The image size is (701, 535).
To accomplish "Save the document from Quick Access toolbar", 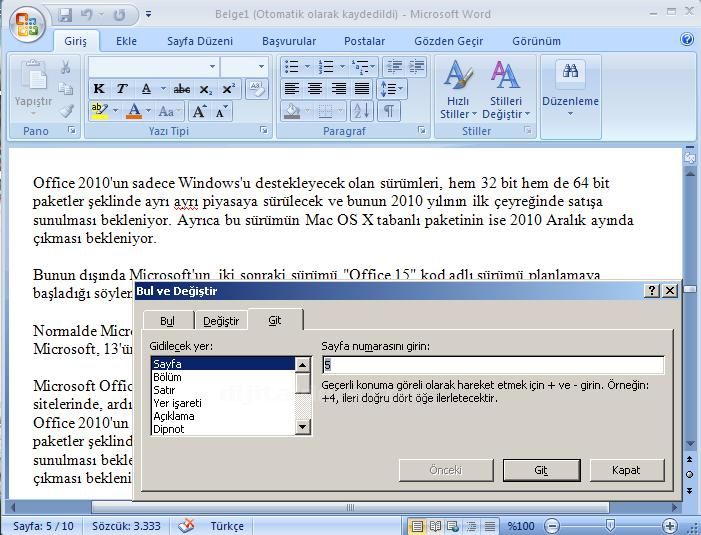I will pos(65,16).
